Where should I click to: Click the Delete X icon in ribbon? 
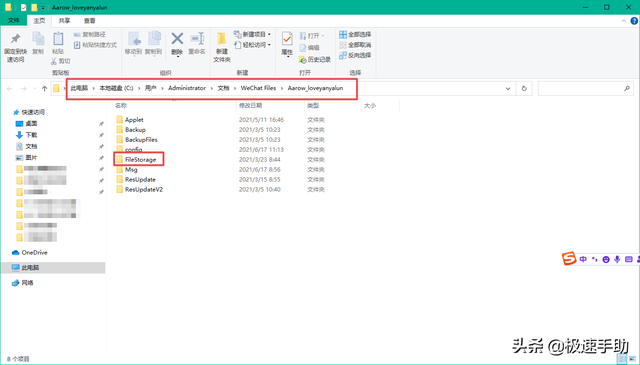[177, 39]
